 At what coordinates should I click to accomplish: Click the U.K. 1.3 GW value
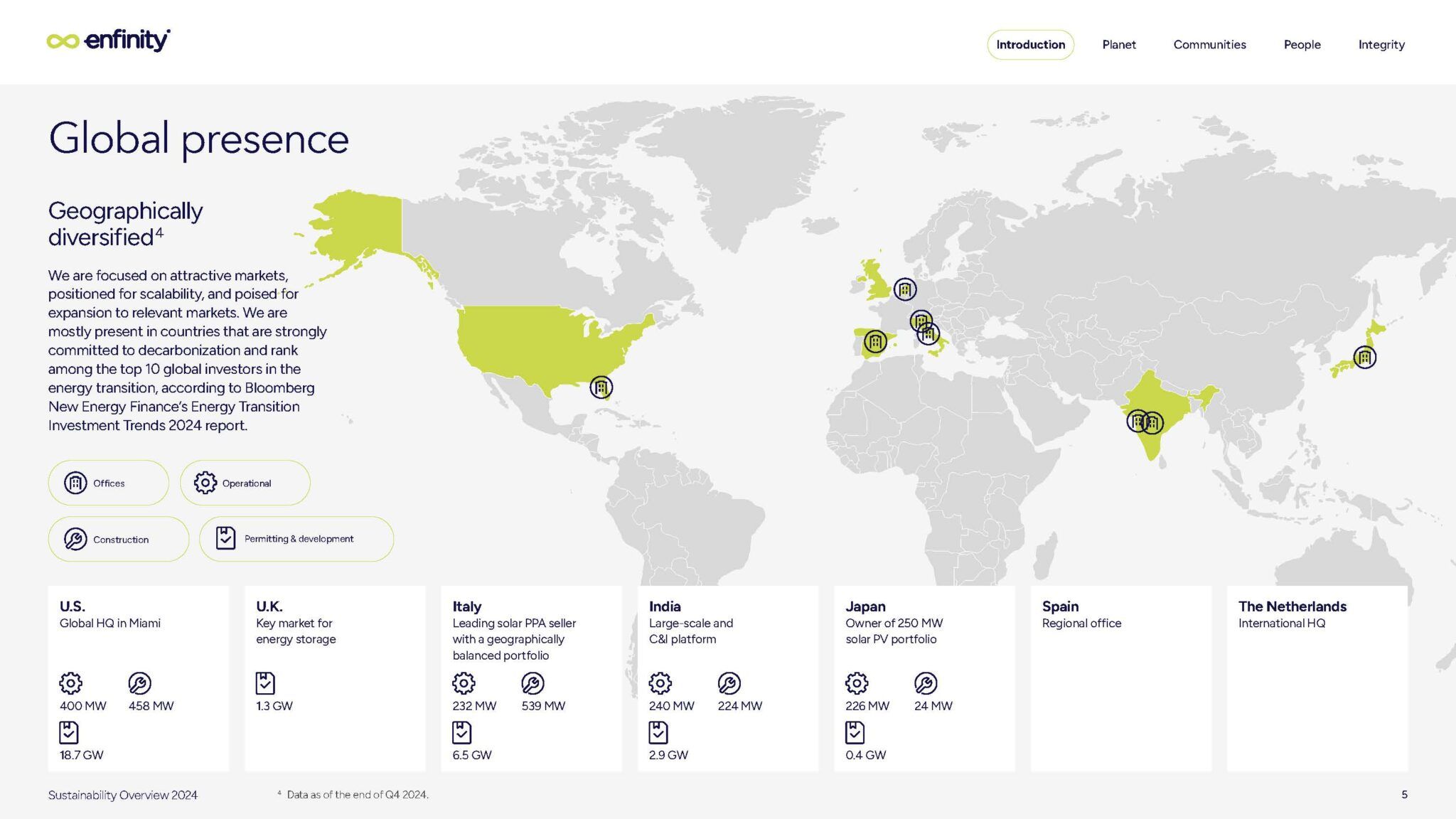coord(274,706)
